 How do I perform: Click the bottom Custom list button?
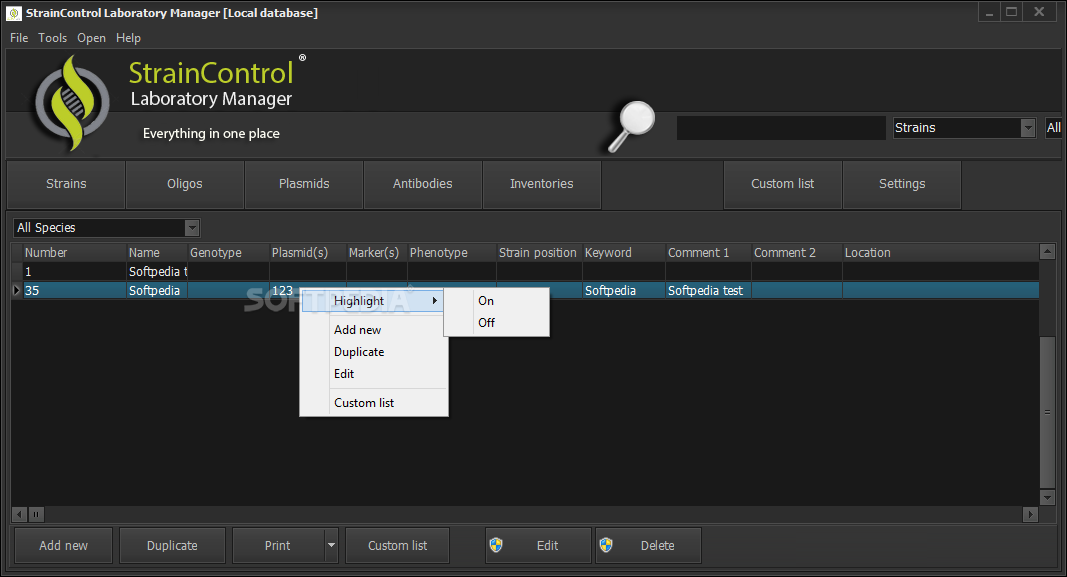click(x=397, y=545)
